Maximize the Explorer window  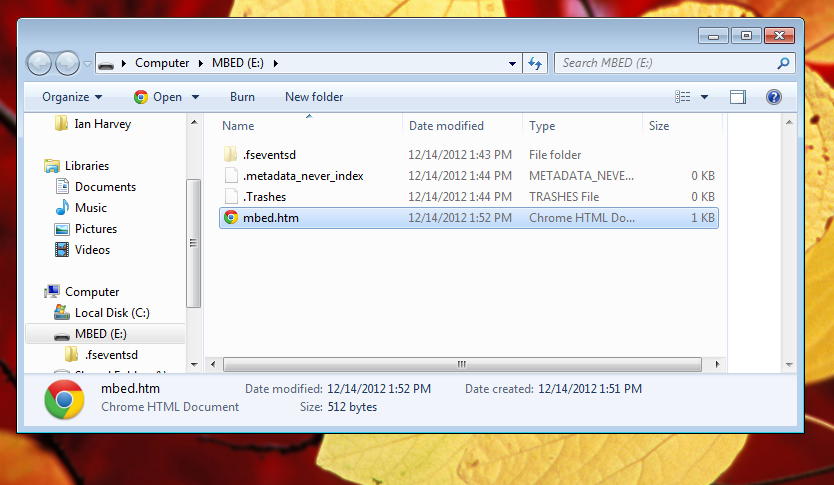746,36
